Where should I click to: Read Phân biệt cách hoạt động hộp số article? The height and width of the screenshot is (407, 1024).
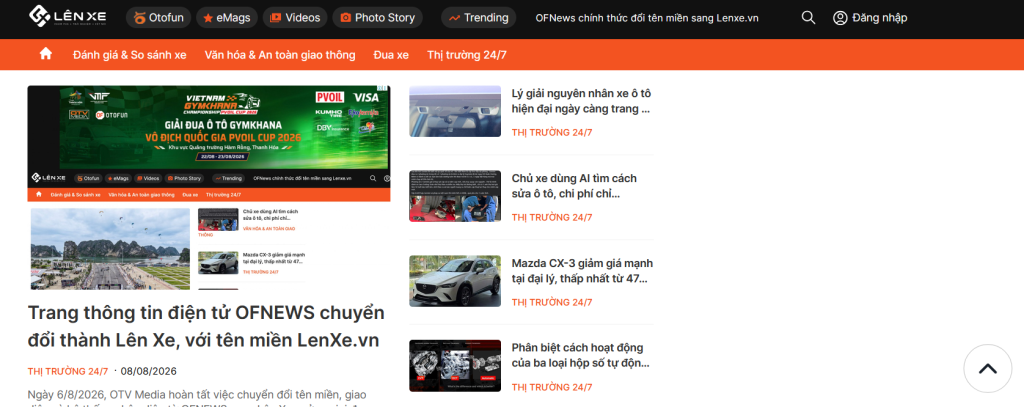pos(581,355)
